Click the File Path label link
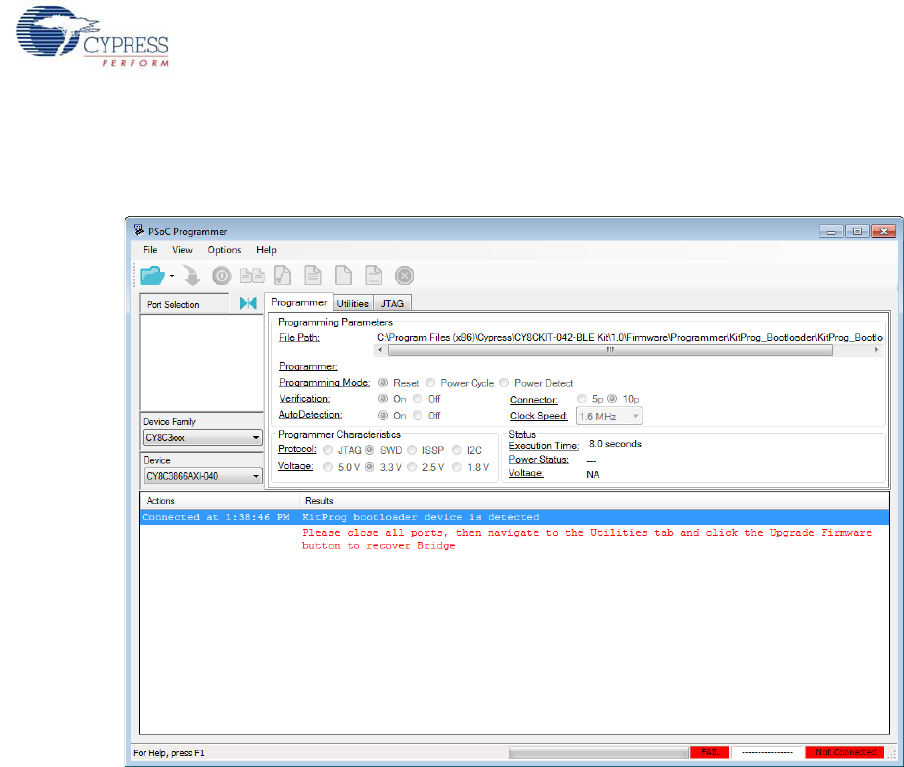The width and height of the screenshot is (904, 767). pos(299,337)
